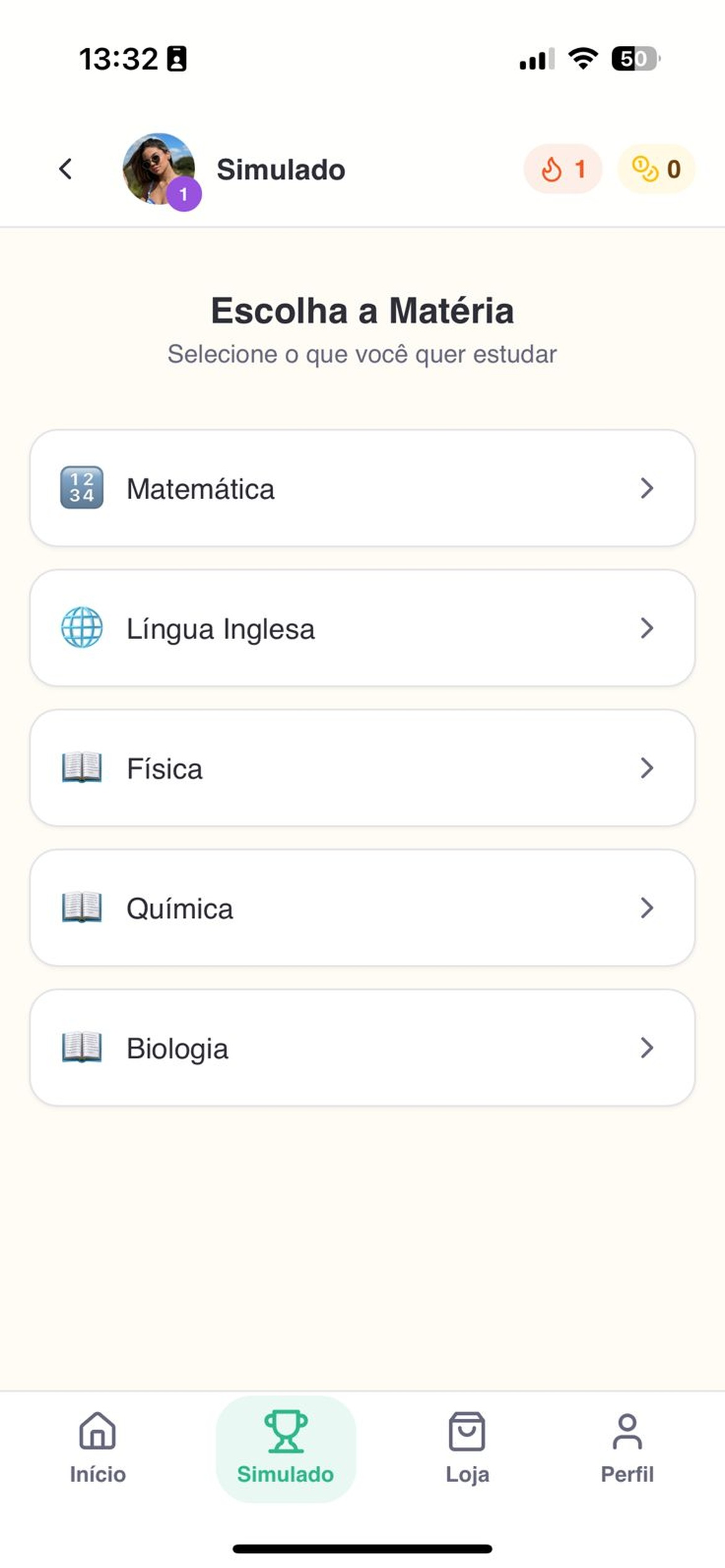
Task: Click the book icon beside Física
Action: 82,768
